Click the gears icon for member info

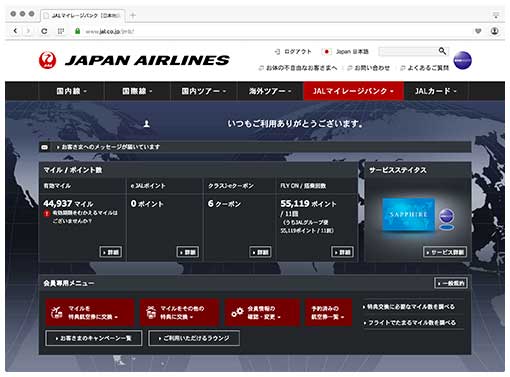tap(237, 312)
